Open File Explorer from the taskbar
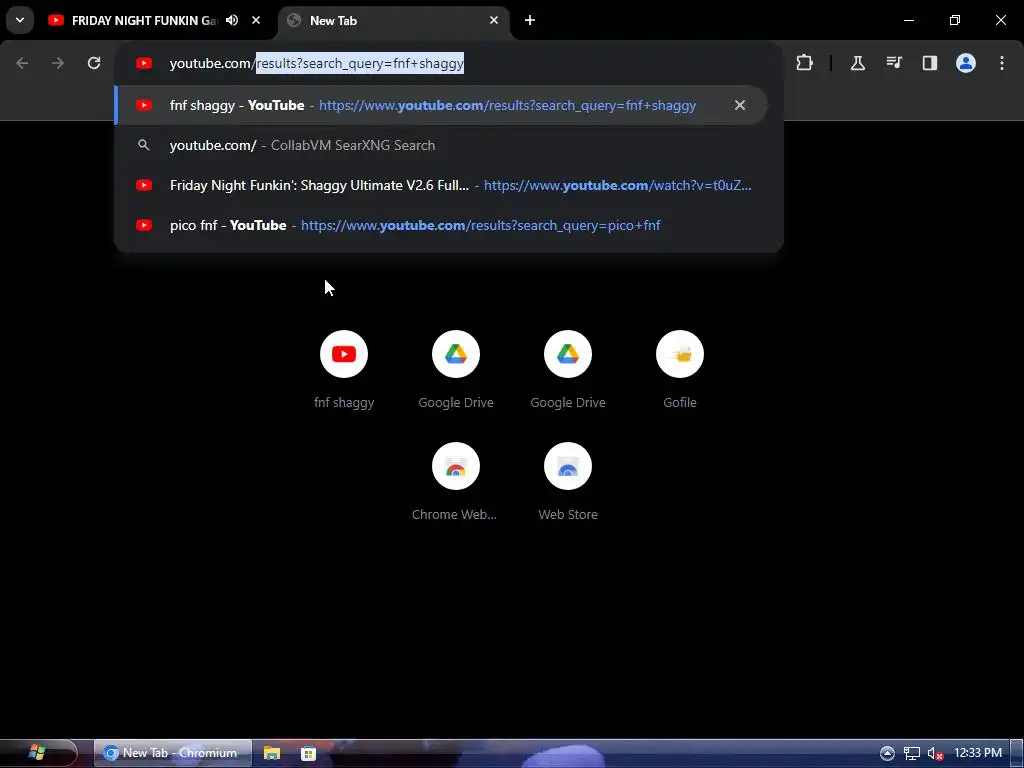 [x=272, y=753]
